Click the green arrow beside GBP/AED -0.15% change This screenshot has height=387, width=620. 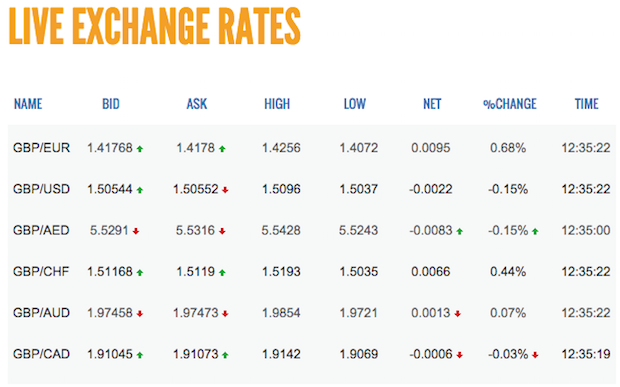point(535,231)
